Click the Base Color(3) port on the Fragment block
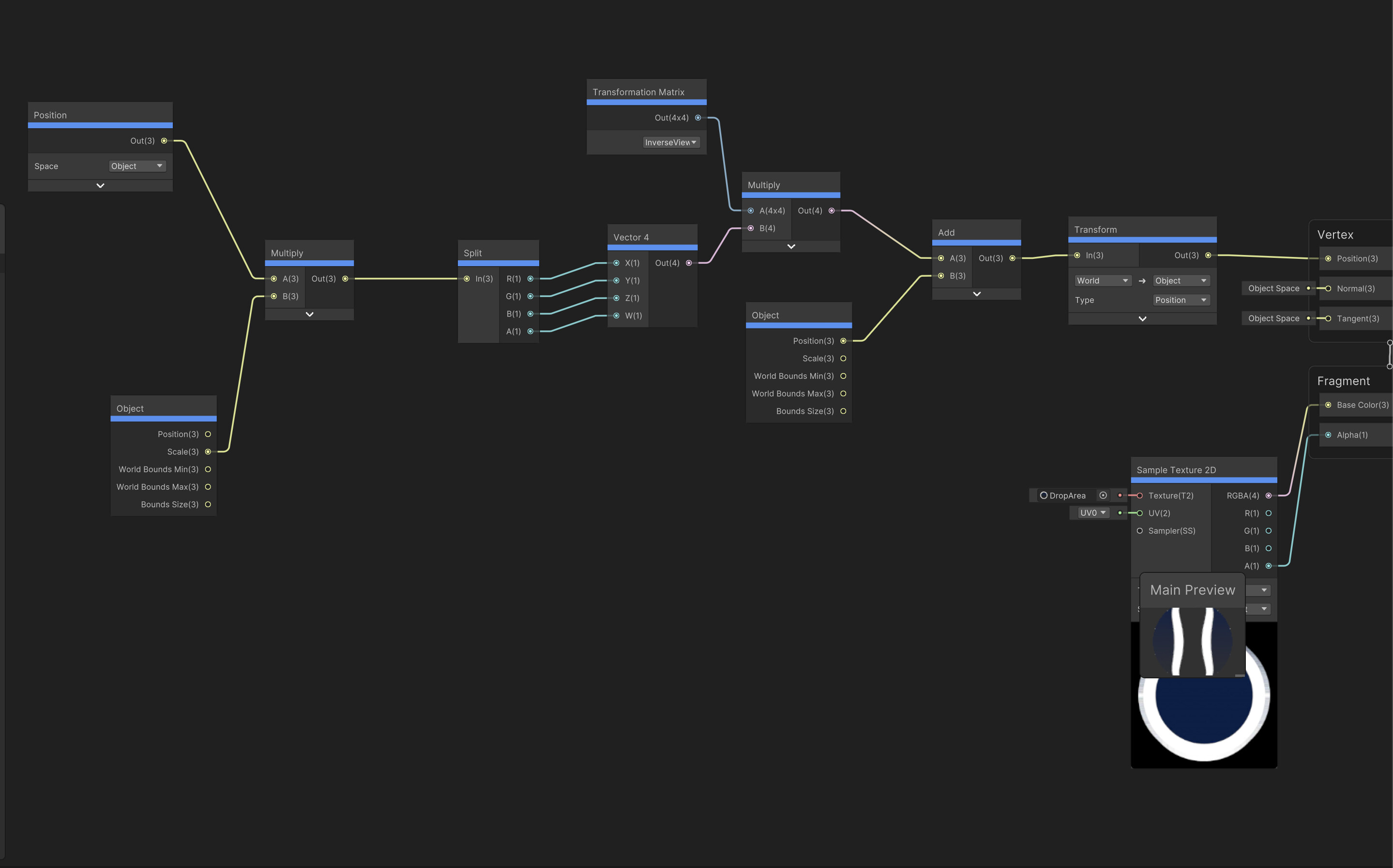Image resolution: width=1393 pixels, height=868 pixels. [x=1328, y=404]
